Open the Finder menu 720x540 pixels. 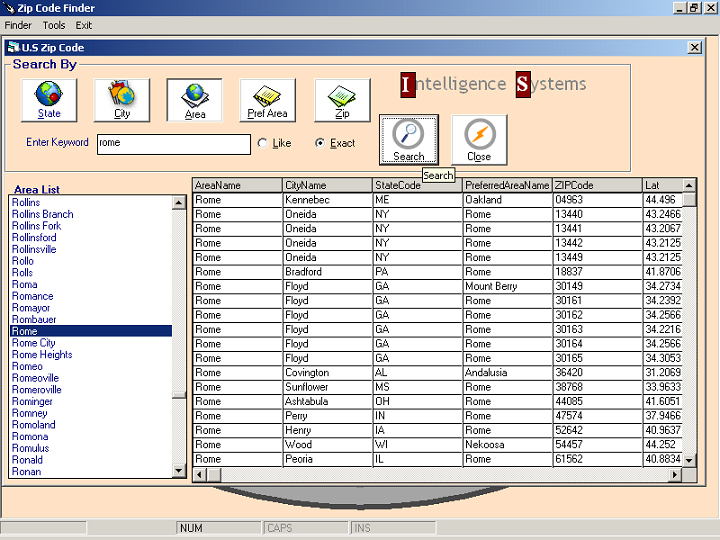click(x=18, y=25)
